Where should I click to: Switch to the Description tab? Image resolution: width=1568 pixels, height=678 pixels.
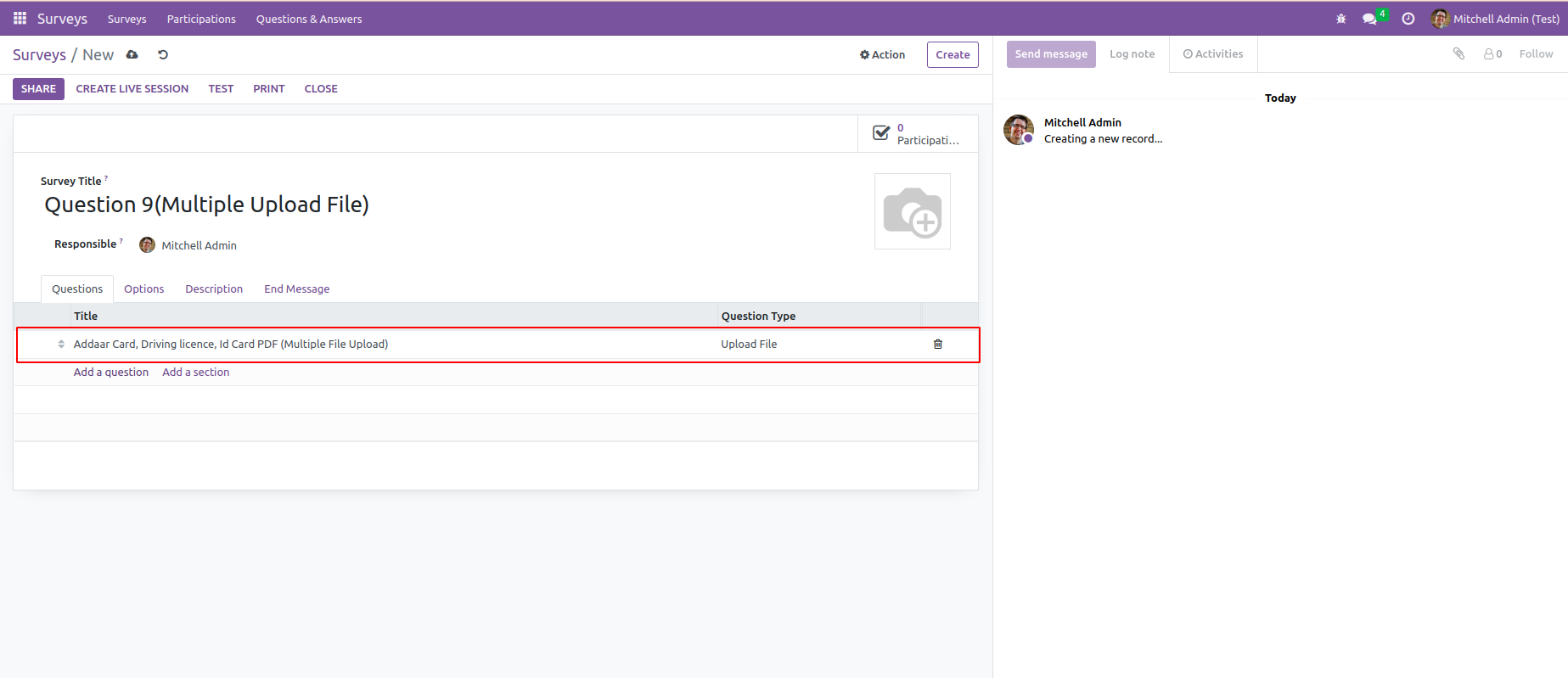click(214, 289)
